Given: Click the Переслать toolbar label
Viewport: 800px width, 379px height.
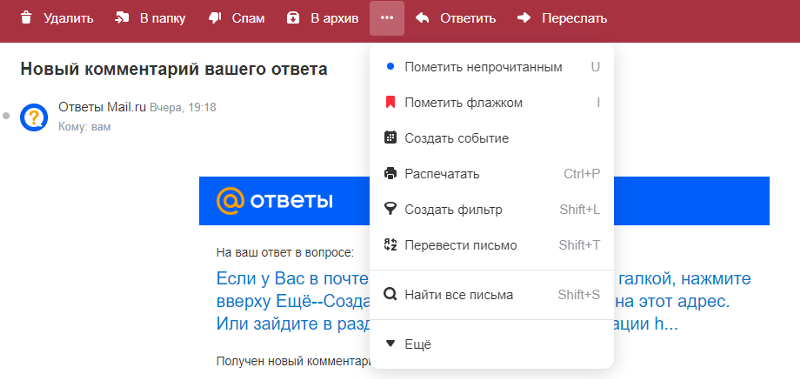Looking at the screenshot, I should (x=574, y=19).
